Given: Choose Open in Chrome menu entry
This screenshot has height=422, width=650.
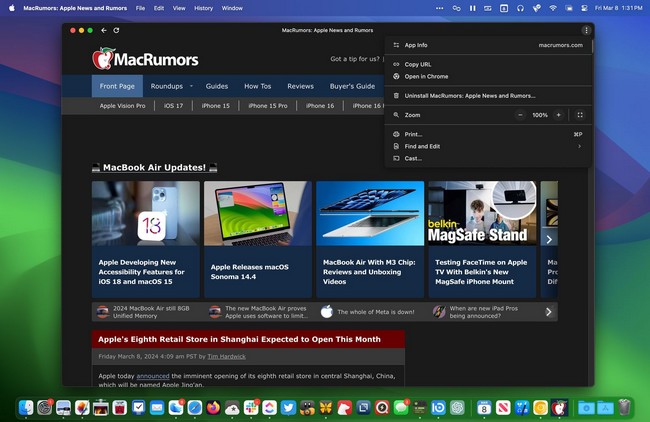Looking at the screenshot, I should pyautogui.click(x=426, y=76).
